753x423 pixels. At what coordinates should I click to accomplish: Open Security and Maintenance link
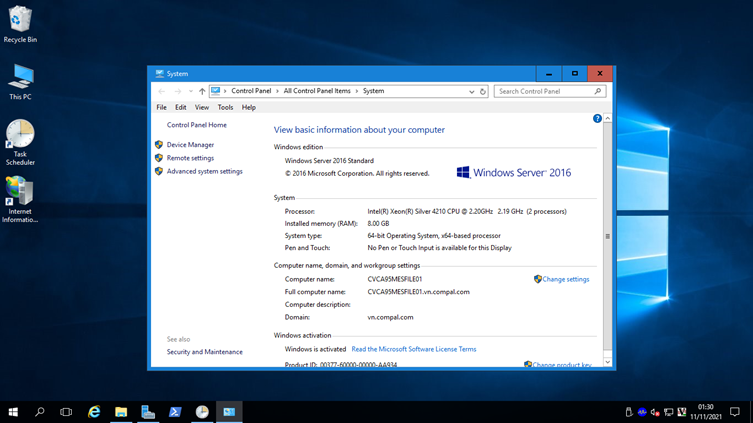coord(205,352)
